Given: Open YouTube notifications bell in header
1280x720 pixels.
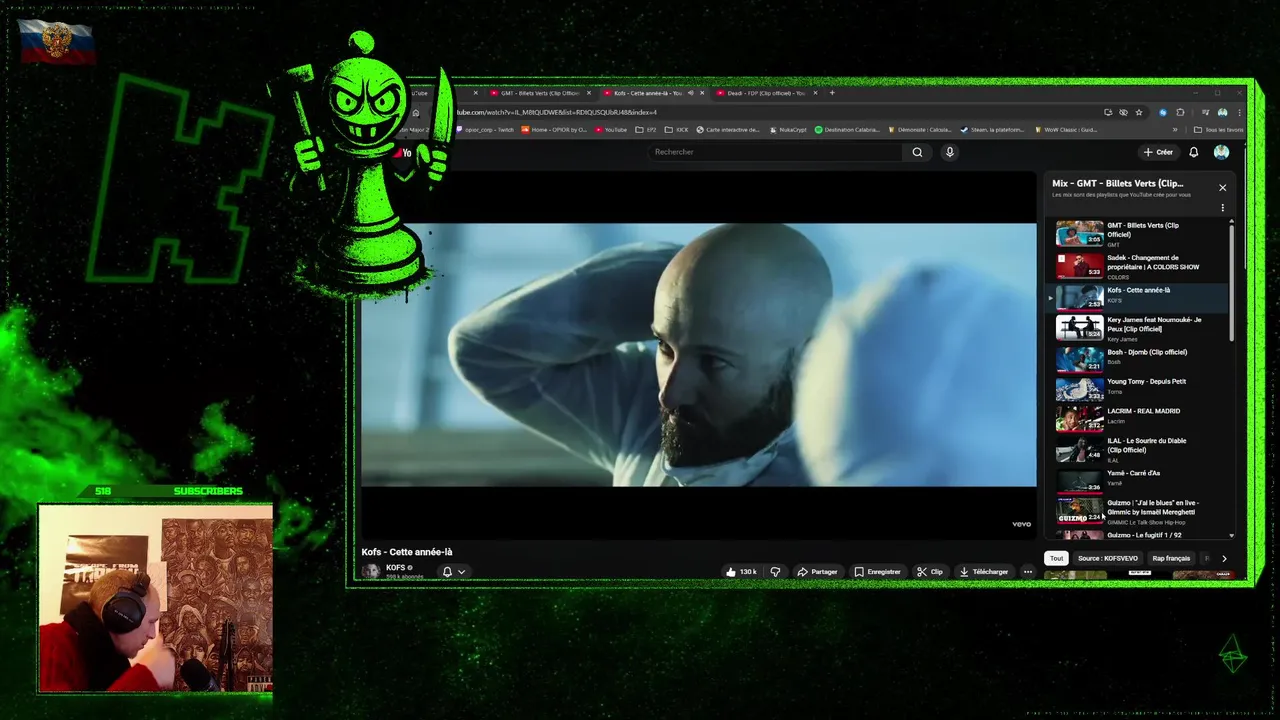Looking at the screenshot, I should click(x=1193, y=152).
